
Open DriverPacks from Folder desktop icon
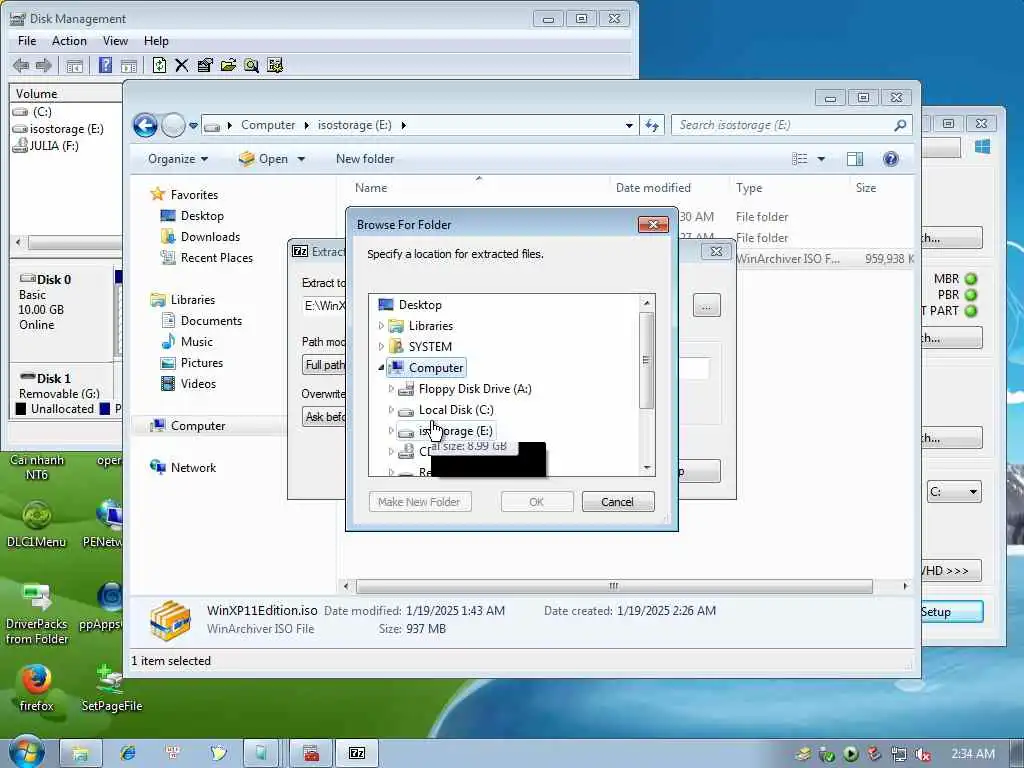[x=37, y=613]
